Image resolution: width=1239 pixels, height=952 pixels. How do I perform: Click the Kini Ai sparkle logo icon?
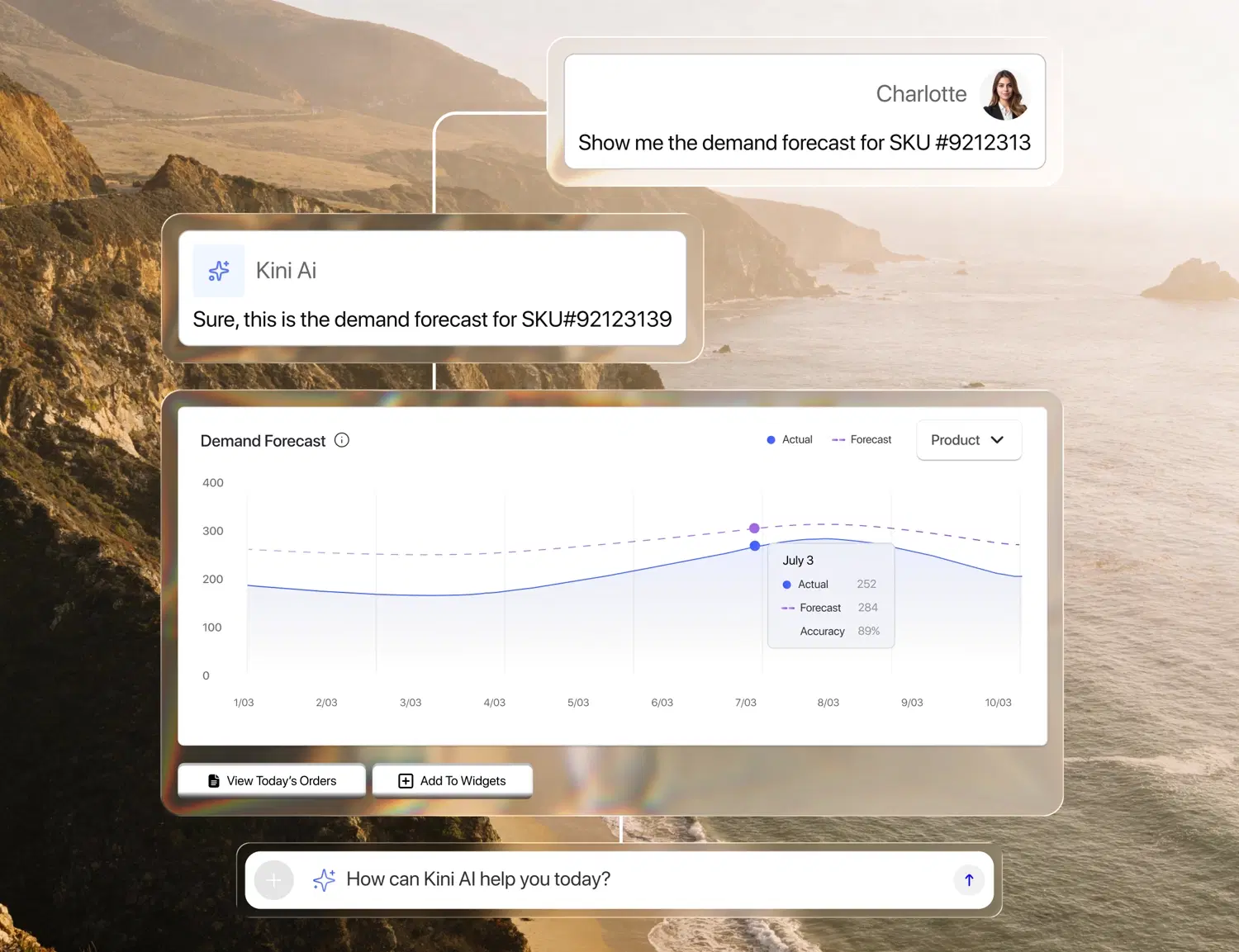click(x=219, y=271)
